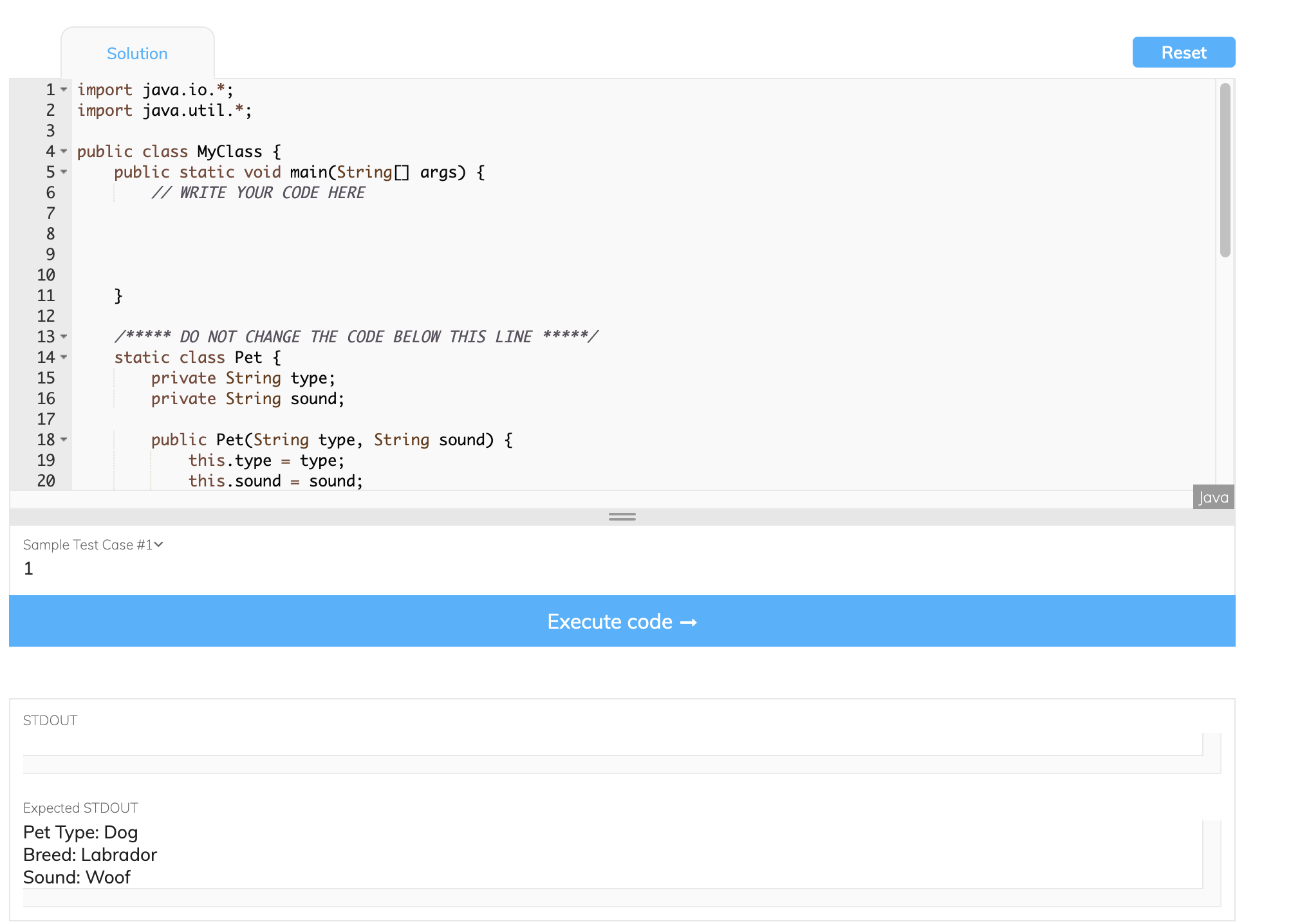Collapse the comment fold on line 13
This screenshot has width=1291, height=924.
pos(62,337)
